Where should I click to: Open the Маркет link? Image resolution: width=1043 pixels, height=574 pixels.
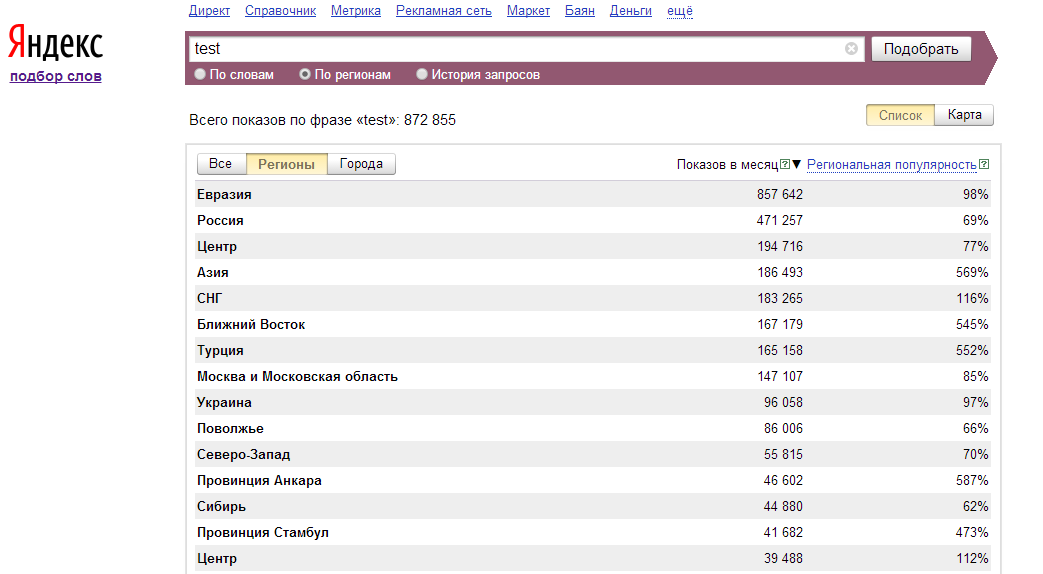point(528,11)
